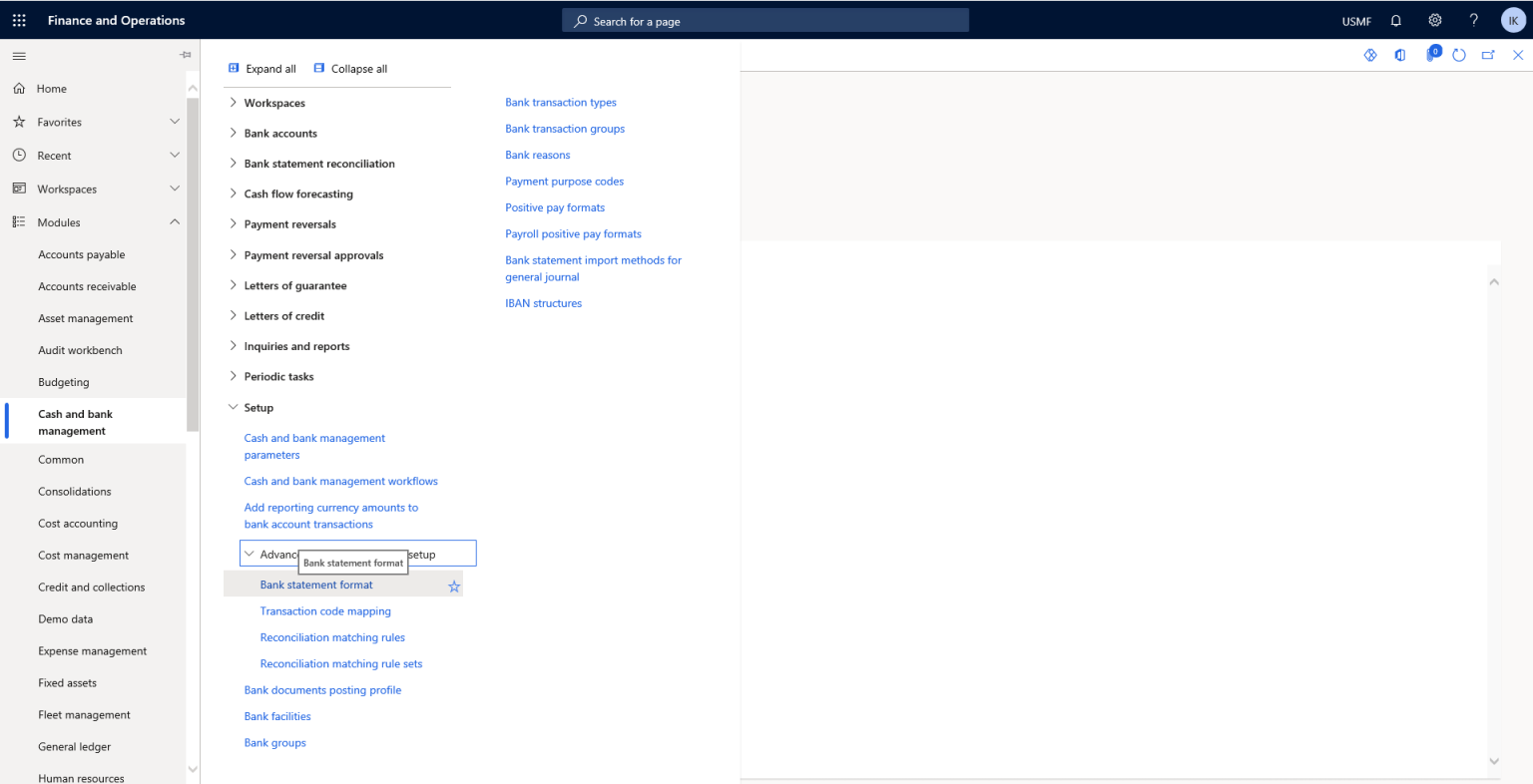Click the Search for a page field

click(765, 19)
